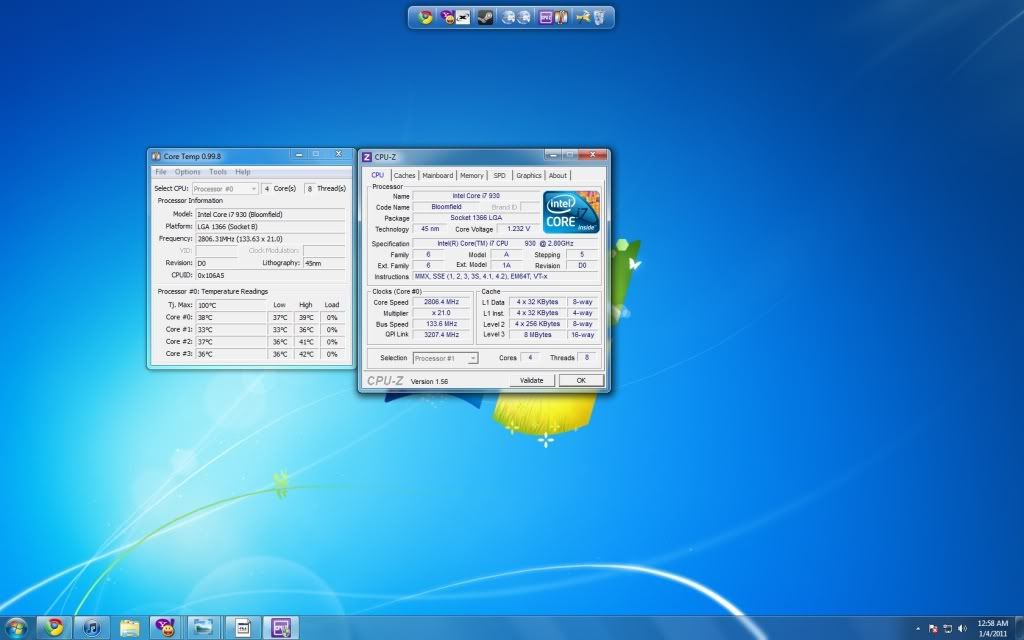The image size is (1024, 640).
Task: Click the Multiplier value x 21.0
Action: tap(441, 313)
